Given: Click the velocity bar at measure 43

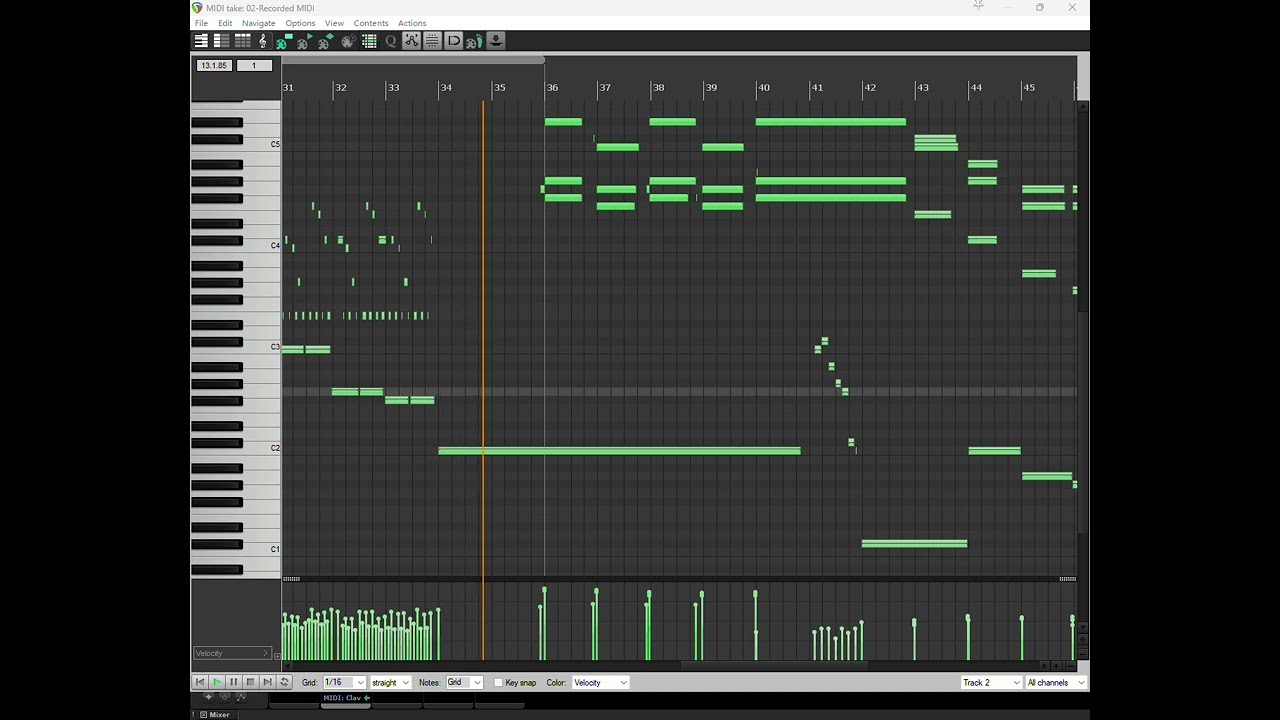Looking at the screenshot, I should tap(914, 640).
